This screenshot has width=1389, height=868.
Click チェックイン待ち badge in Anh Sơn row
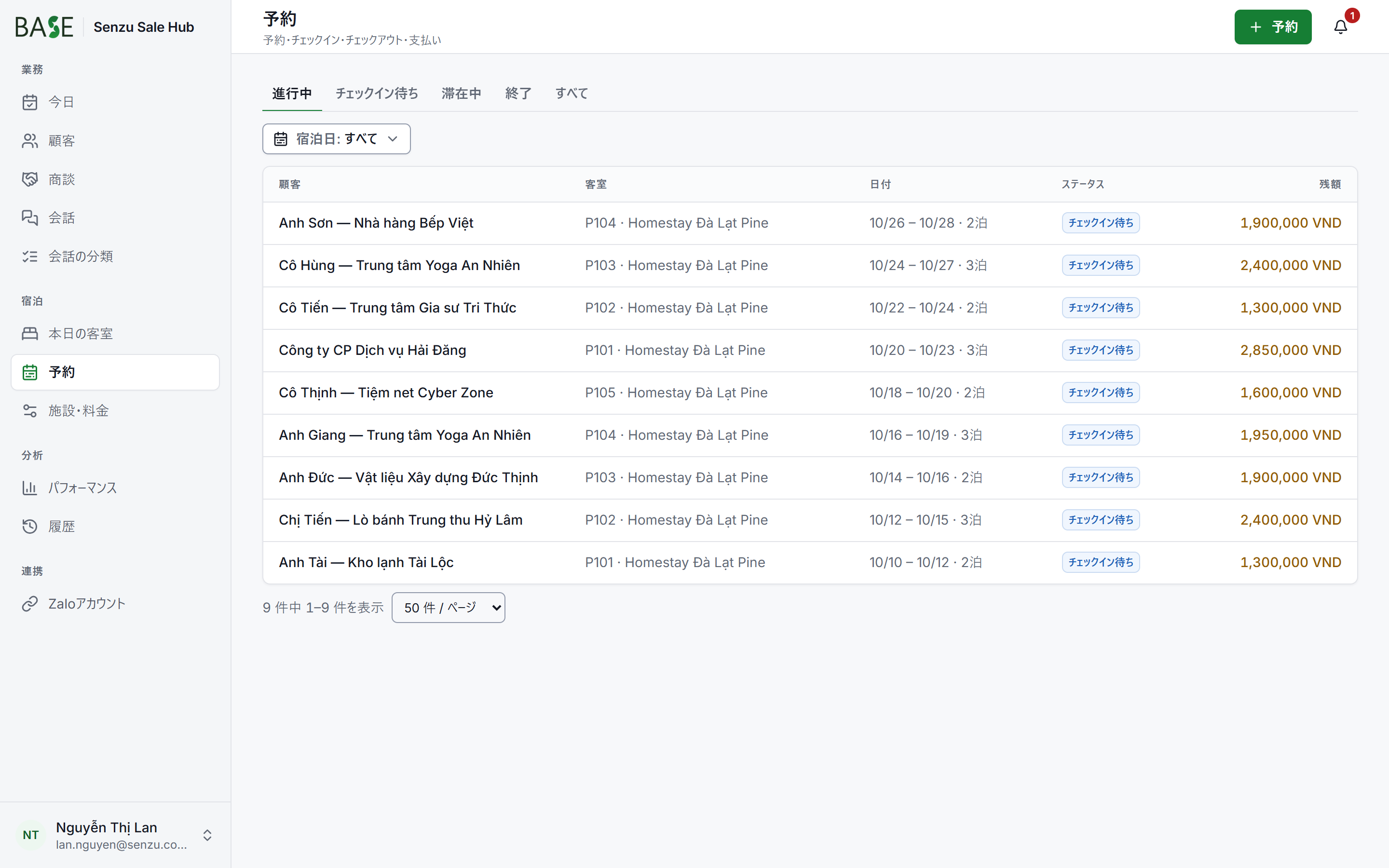[1100, 223]
